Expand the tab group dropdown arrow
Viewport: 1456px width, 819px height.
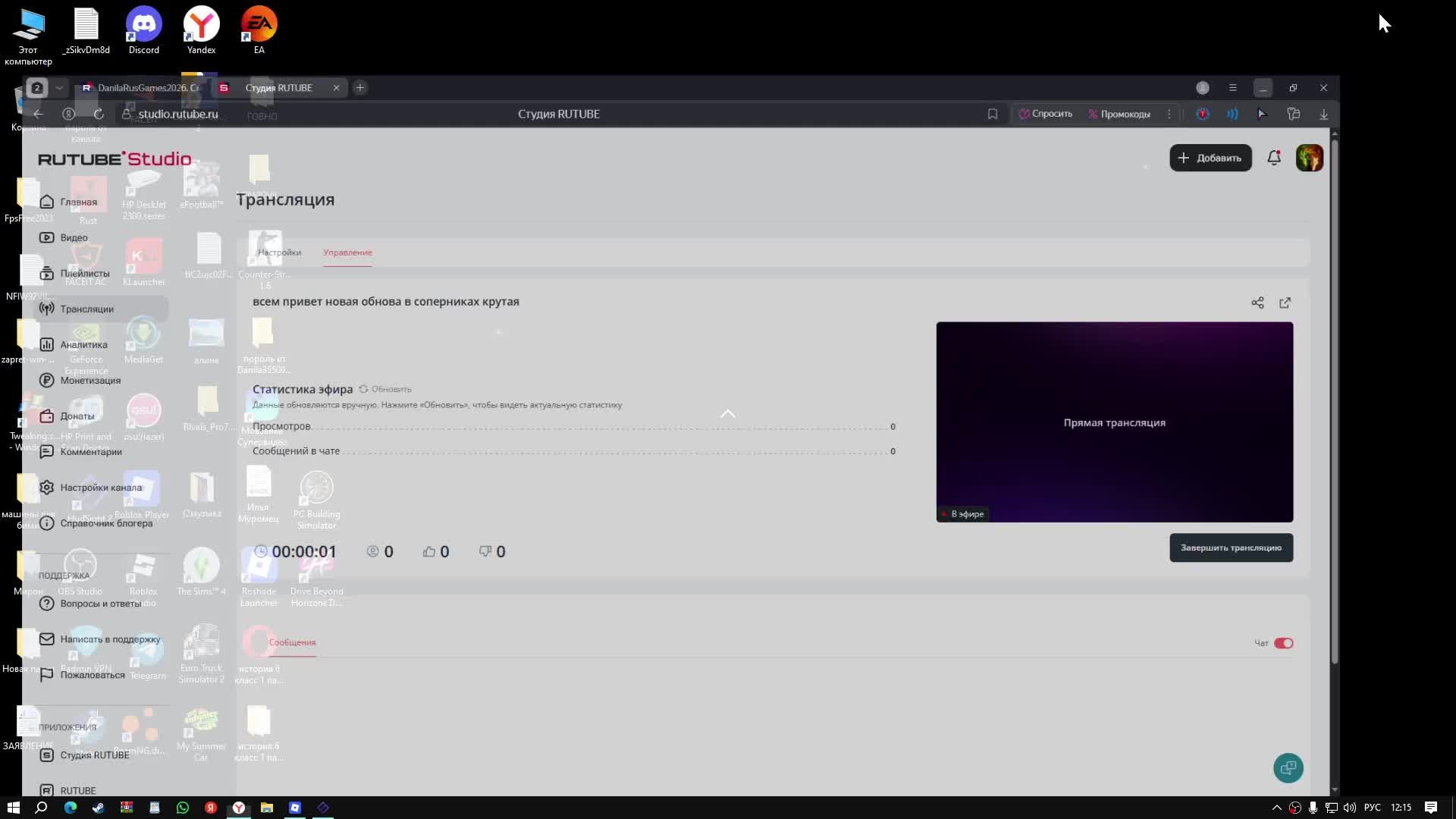[59, 88]
